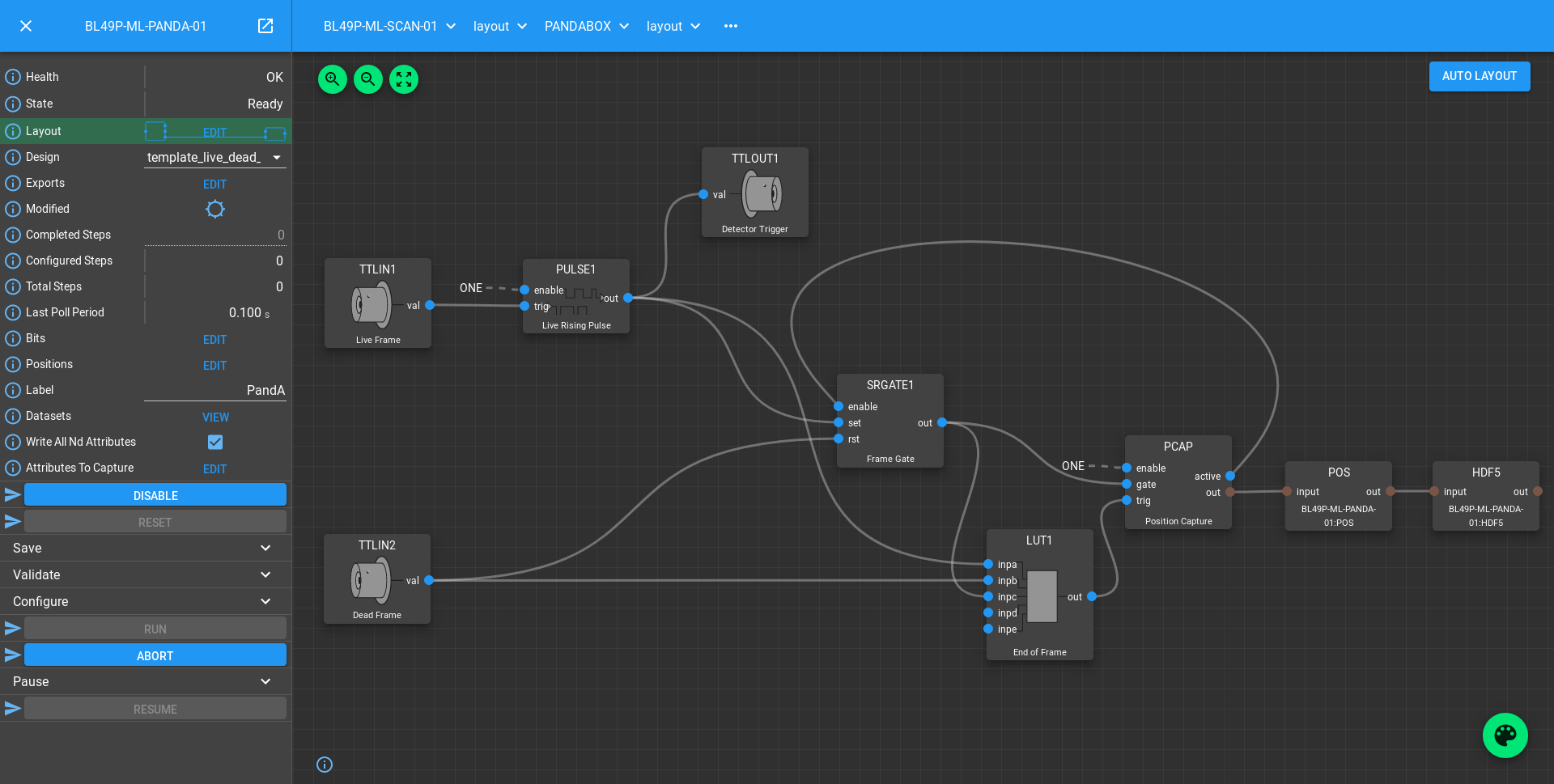Image resolution: width=1554 pixels, height=784 pixels.
Task: Click the Modified status indicator
Action: tap(214, 210)
